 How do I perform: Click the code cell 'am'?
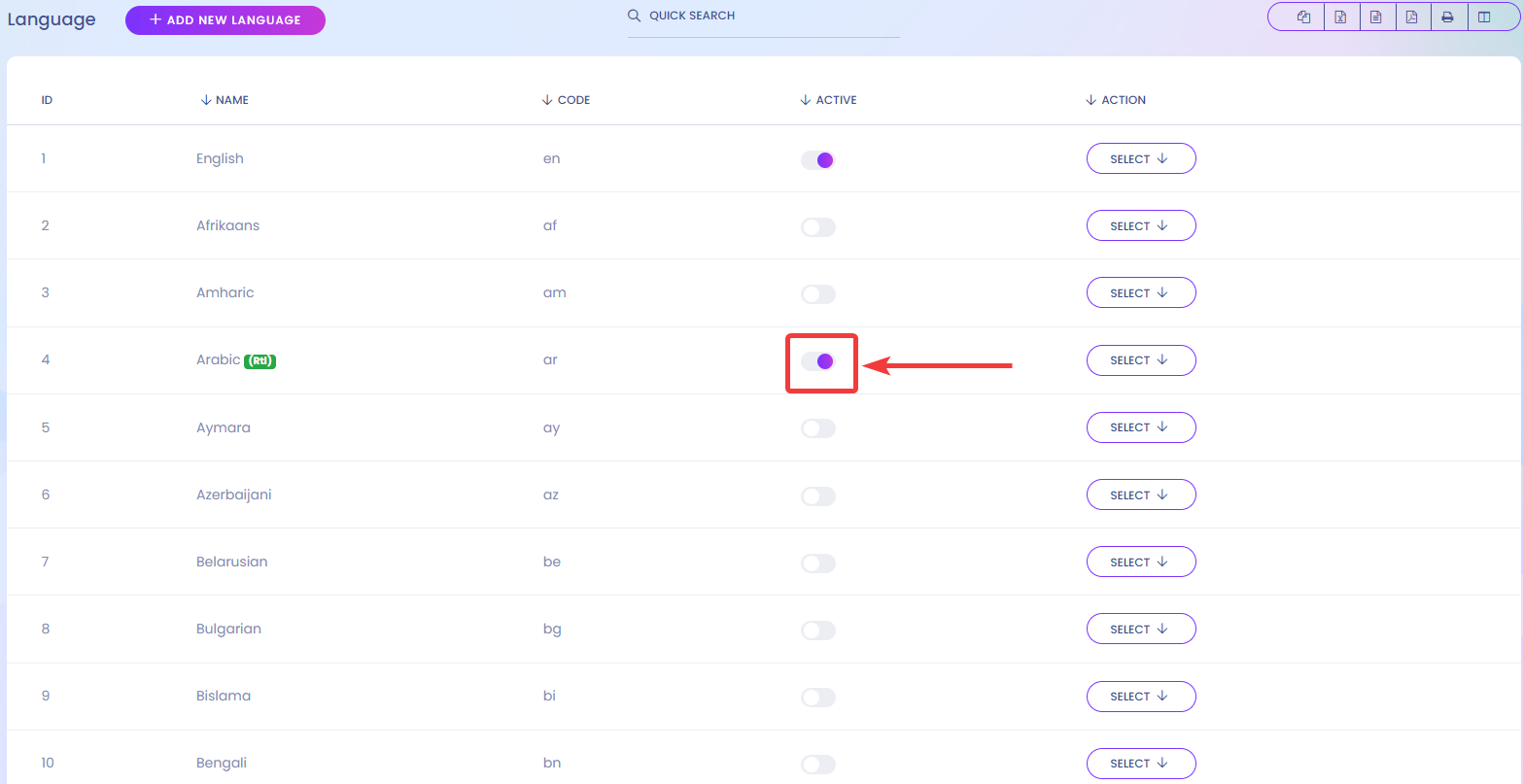pyautogui.click(x=554, y=292)
